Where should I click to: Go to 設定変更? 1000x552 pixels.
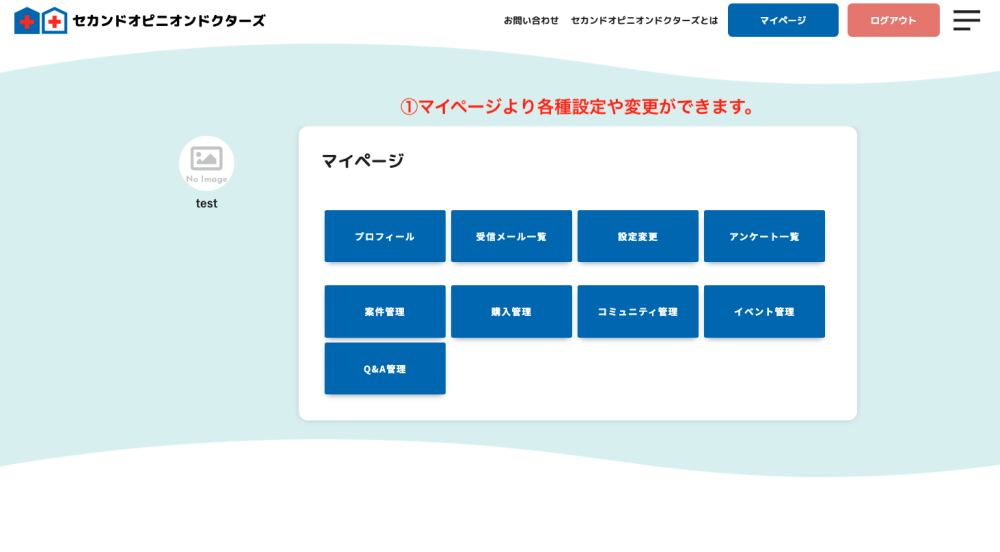pyautogui.click(x=638, y=236)
